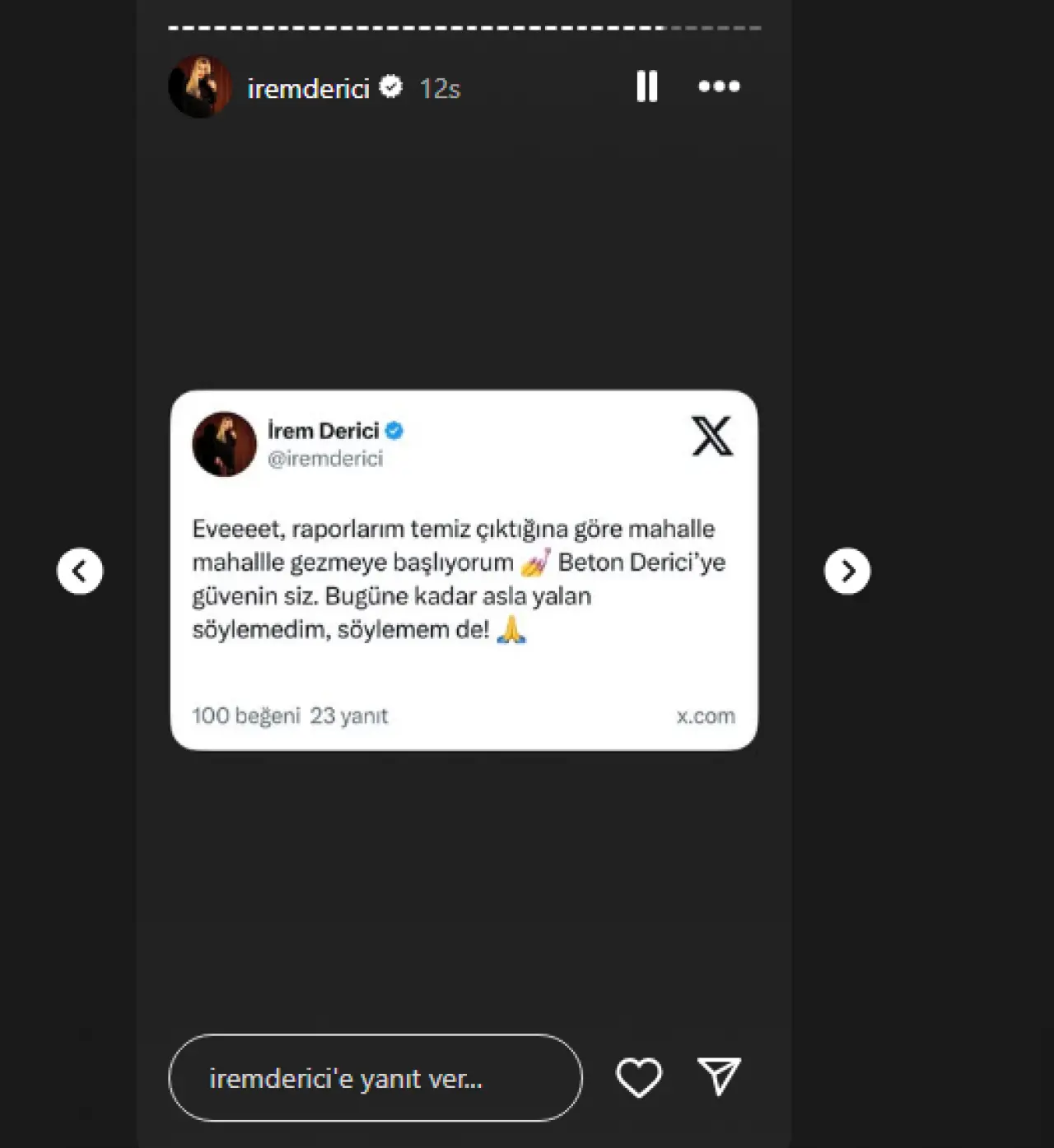
Task: Advance to the next story arrow
Action: (847, 571)
